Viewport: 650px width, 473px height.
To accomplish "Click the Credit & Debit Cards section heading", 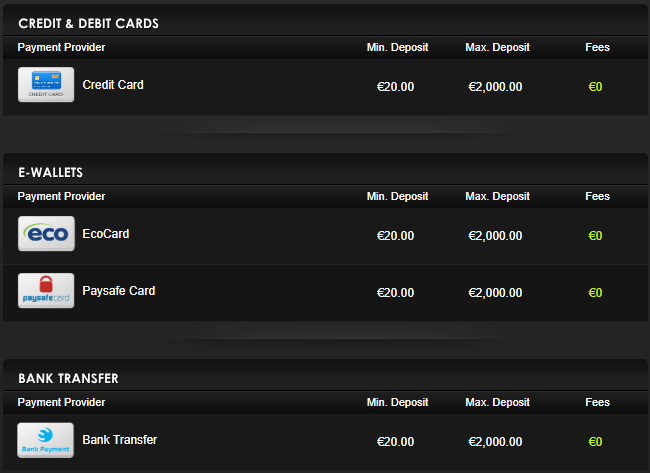I will pyautogui.click(x=88, y=24).
